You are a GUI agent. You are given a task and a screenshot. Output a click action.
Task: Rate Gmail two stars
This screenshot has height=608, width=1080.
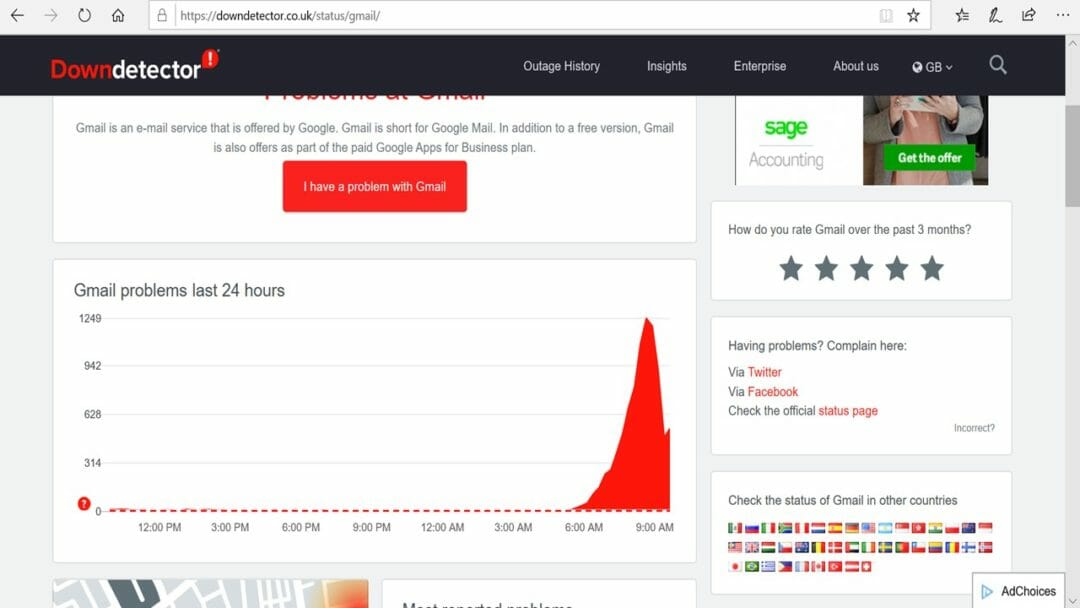pos(826,268)
